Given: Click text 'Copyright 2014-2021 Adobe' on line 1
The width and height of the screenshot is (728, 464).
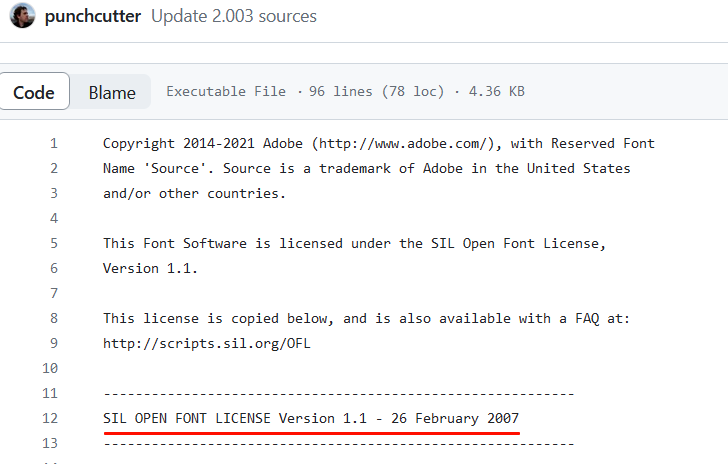Looking at the screenshot, I should [203, 144].
